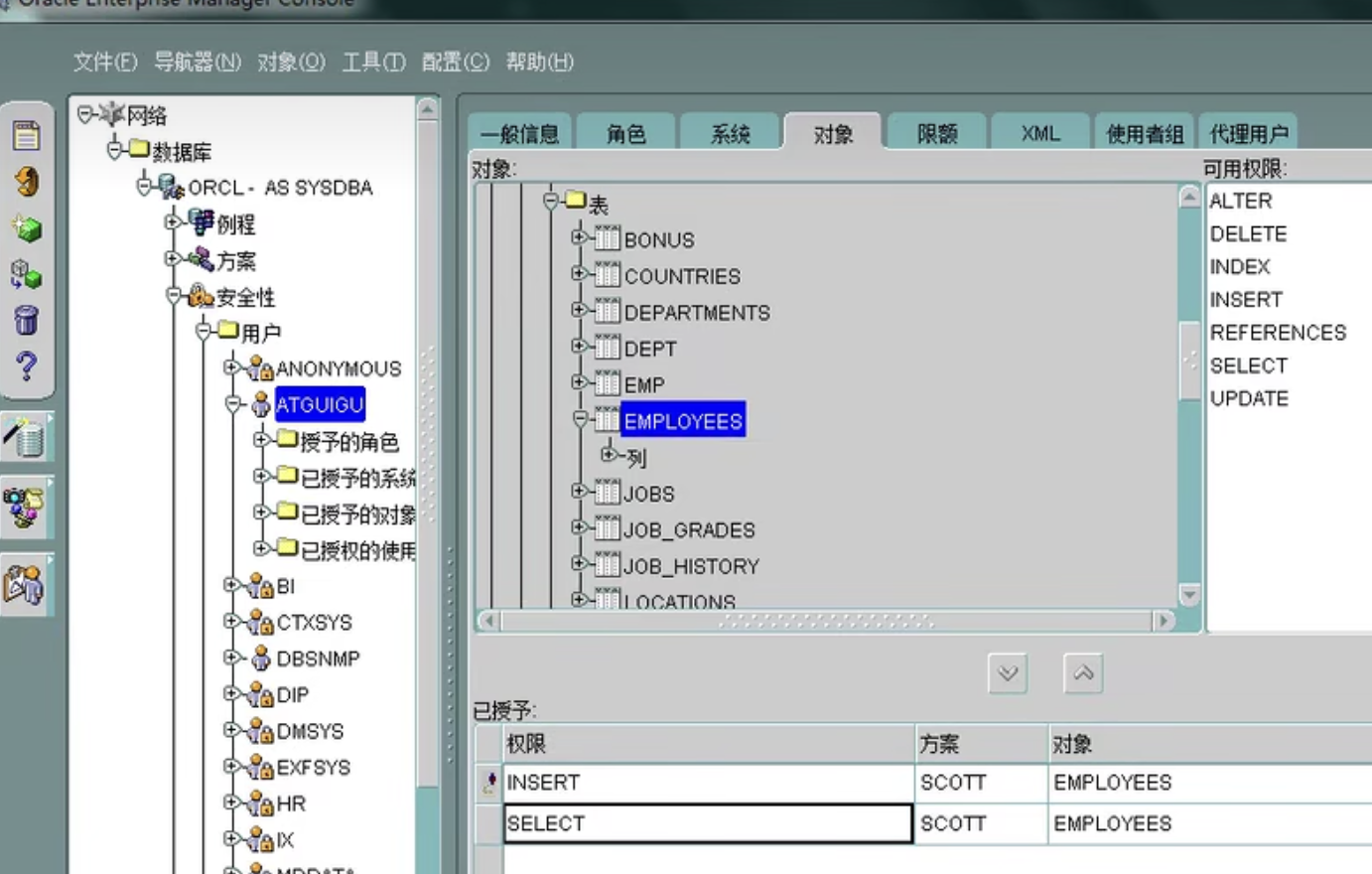This screenshot has width=1372, height=874.
Task: Click the row marker icon beside INSERT
Action: [488, 784]
